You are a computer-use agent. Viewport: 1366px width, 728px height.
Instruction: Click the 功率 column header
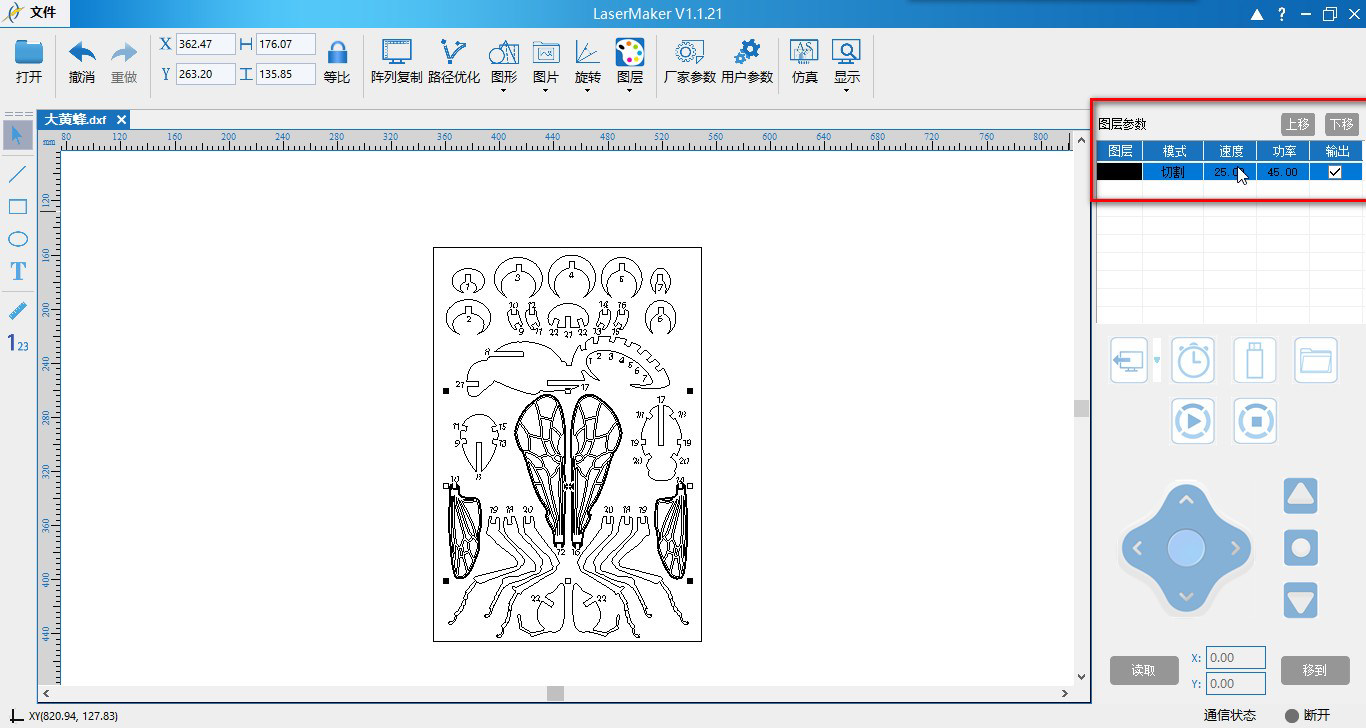click(1283, 151)
